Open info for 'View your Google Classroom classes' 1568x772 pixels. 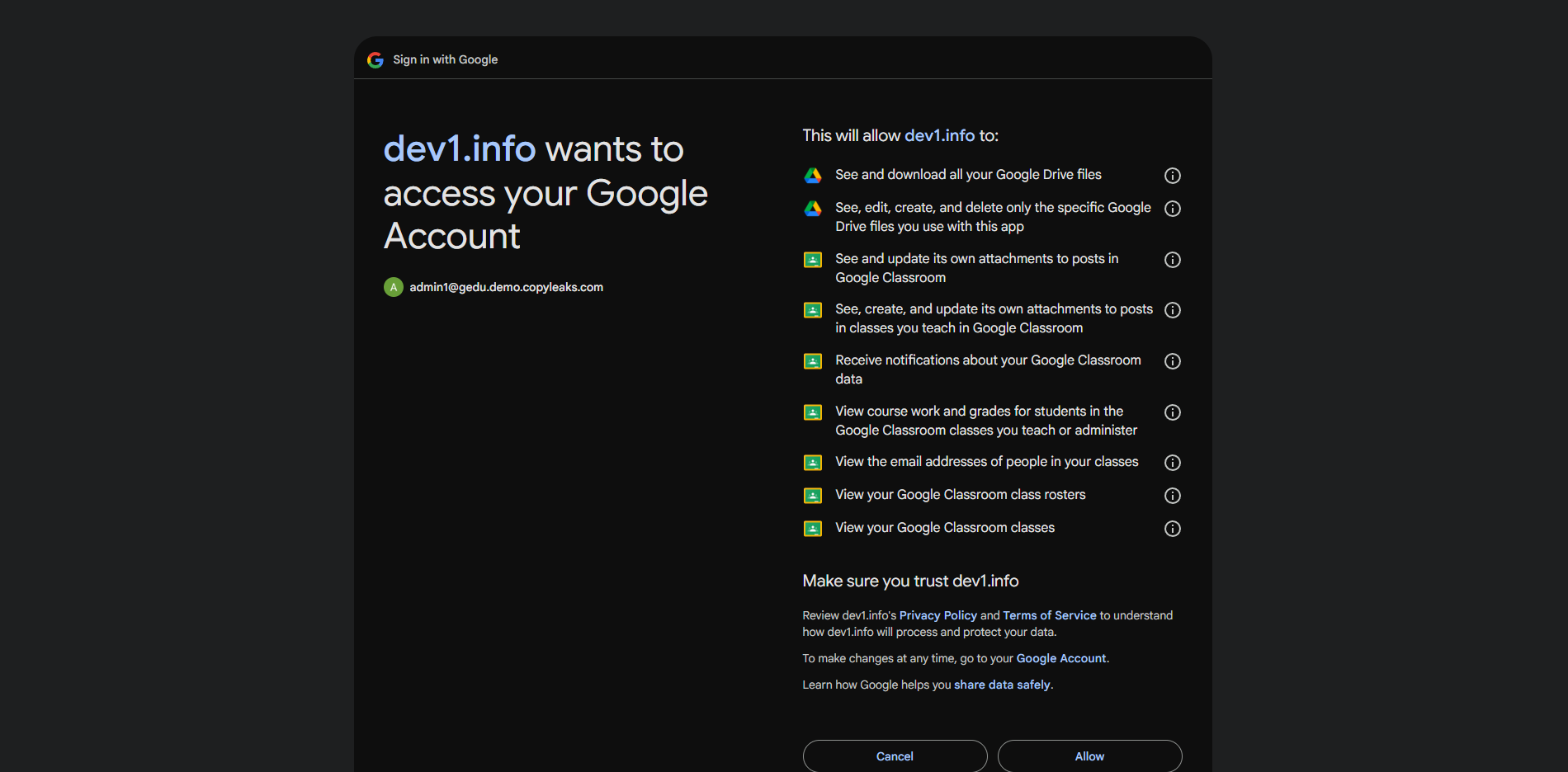1172,529
